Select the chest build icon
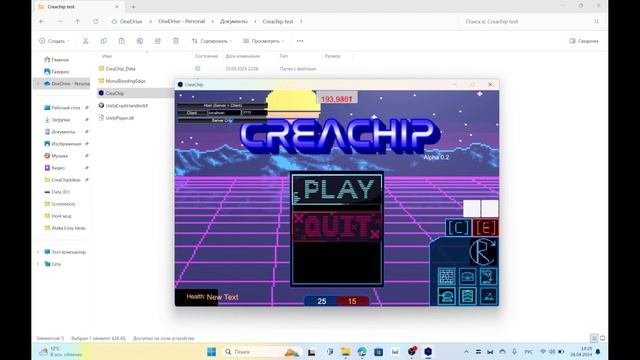 pyautogui.click(x=468, y=276)
